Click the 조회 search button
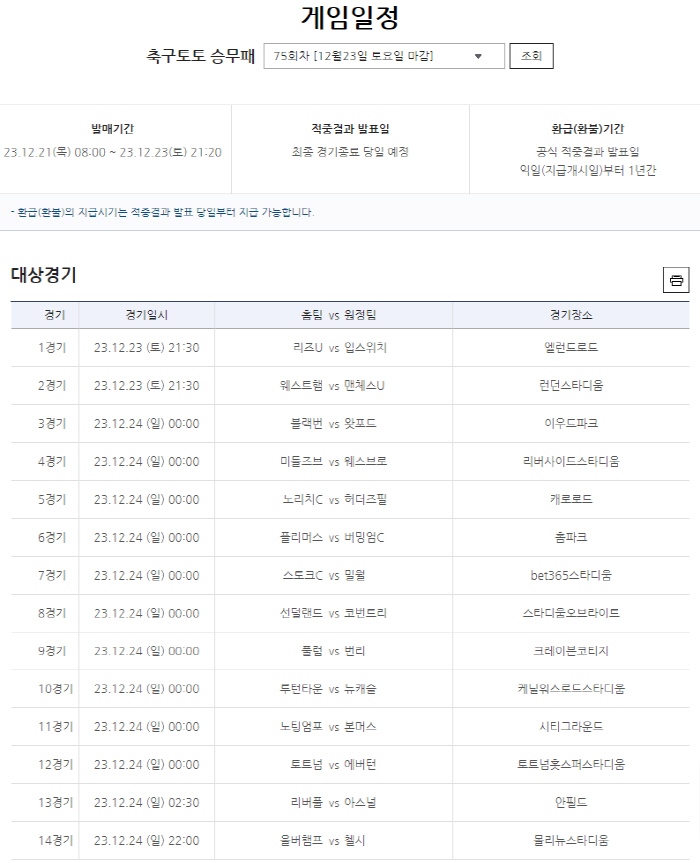The image size is (700, 863). (531, 56)
